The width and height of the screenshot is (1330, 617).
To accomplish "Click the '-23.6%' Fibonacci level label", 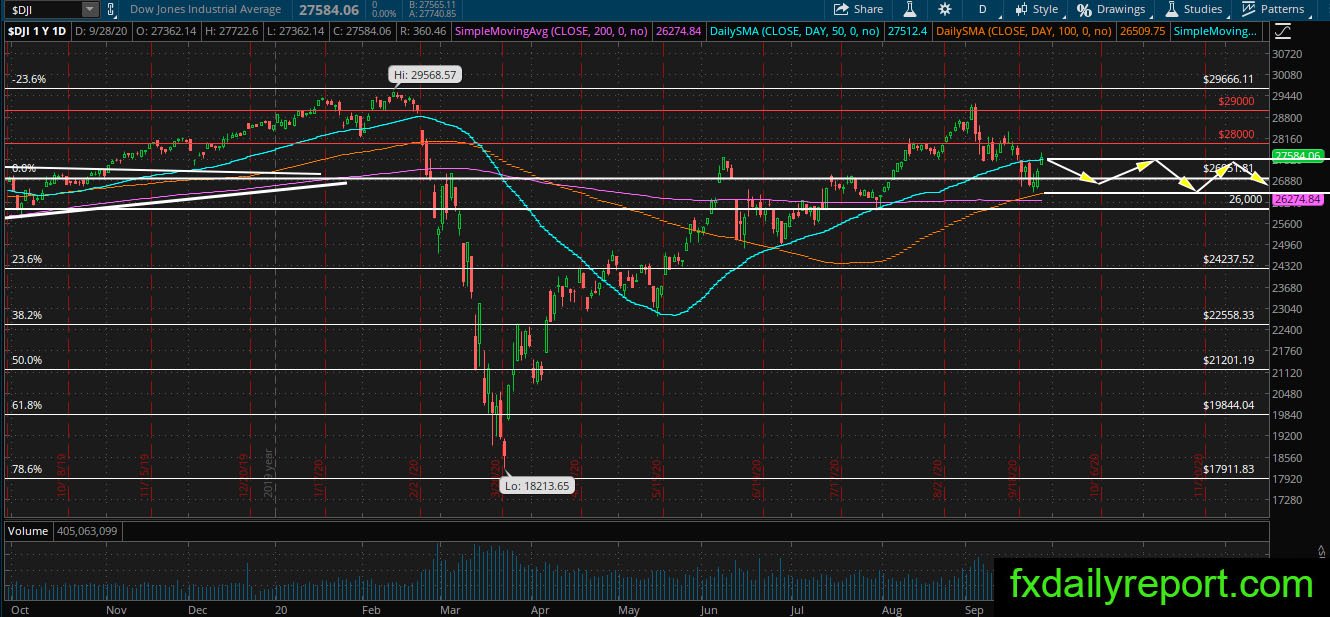I will pos(28,79).
